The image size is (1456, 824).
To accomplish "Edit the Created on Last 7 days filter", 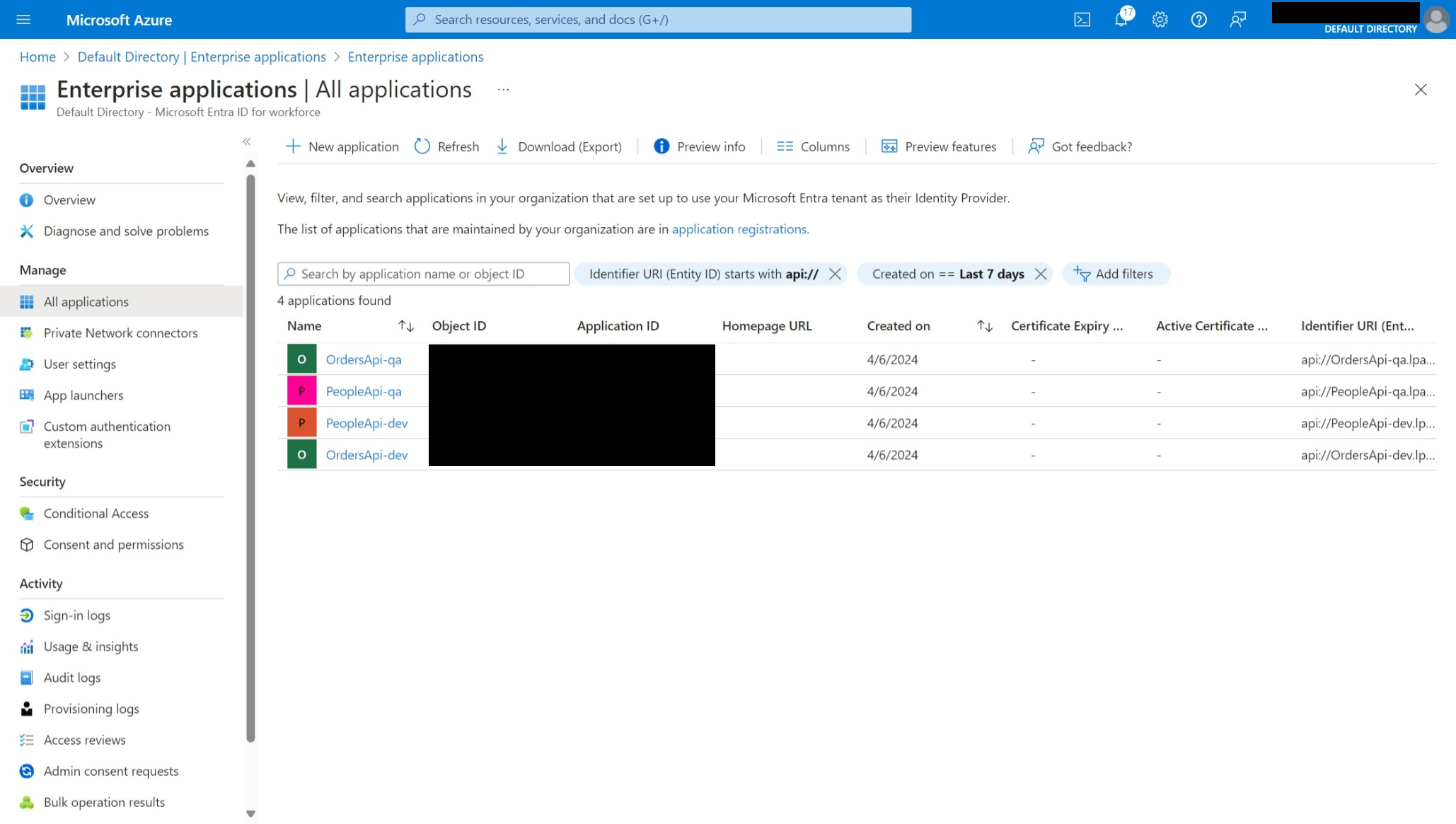I will click(x=948, y=274).
